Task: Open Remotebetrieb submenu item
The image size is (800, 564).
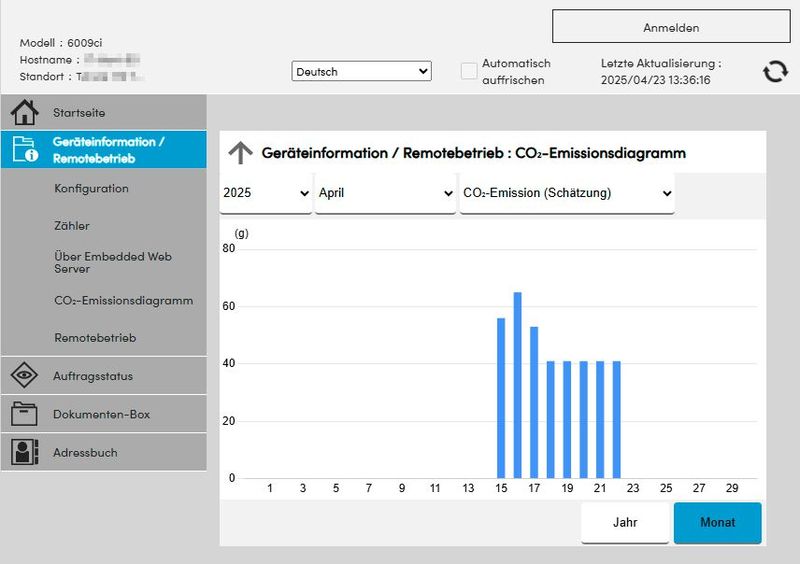Action: coord(95,337)
